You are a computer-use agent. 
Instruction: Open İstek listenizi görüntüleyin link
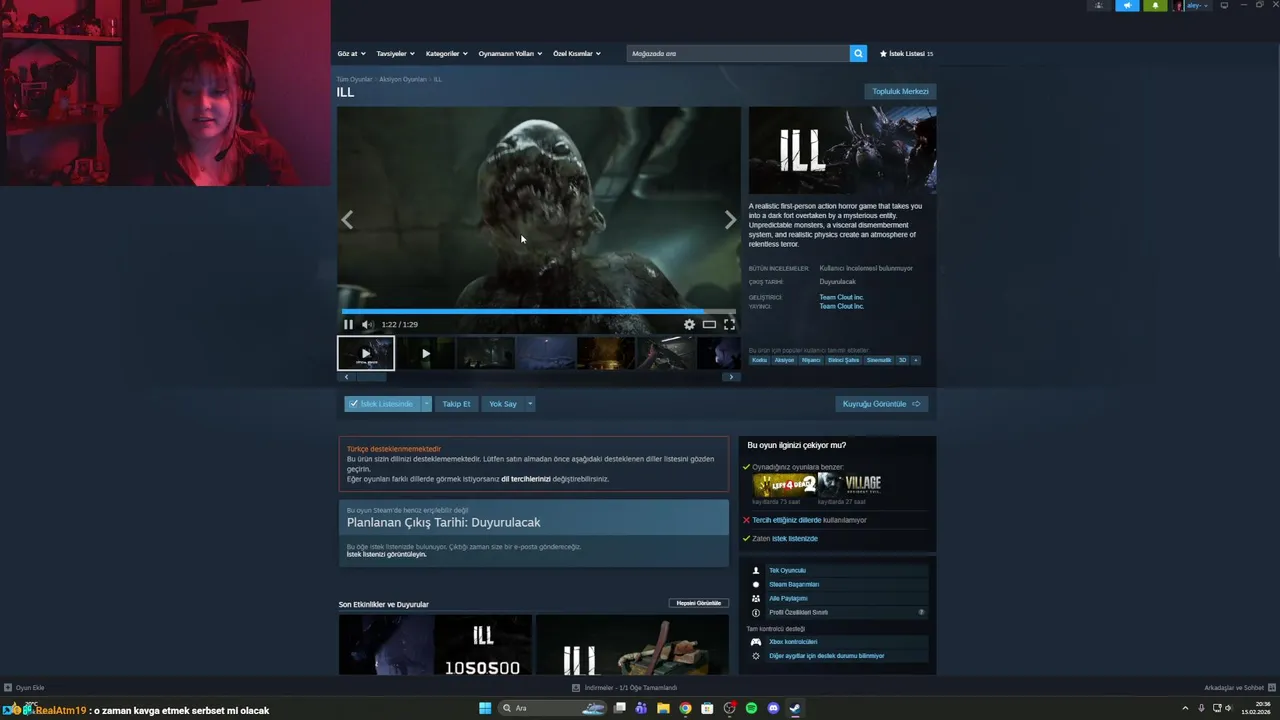(386, 554)
